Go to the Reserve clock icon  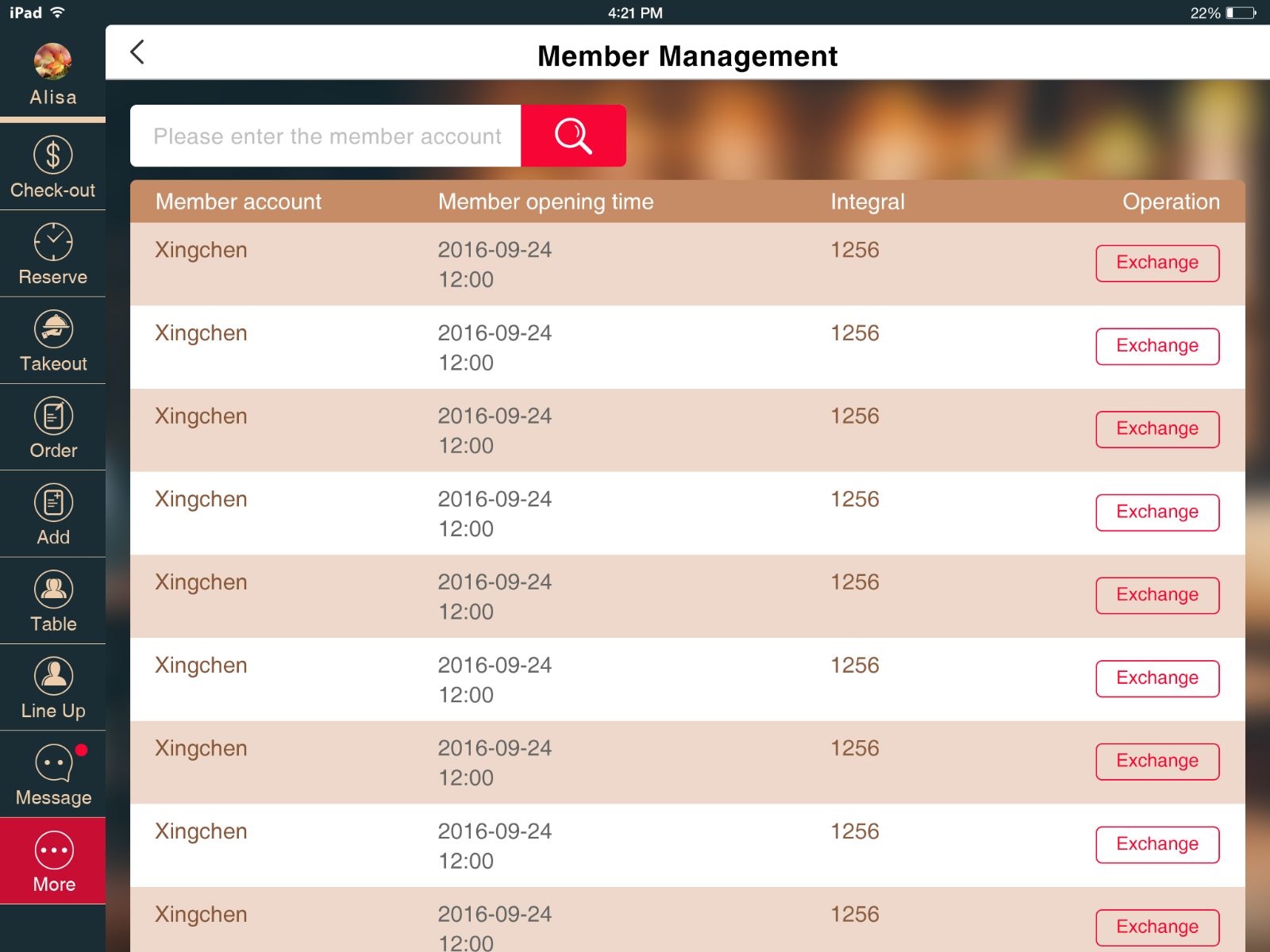tap(52, 241)
